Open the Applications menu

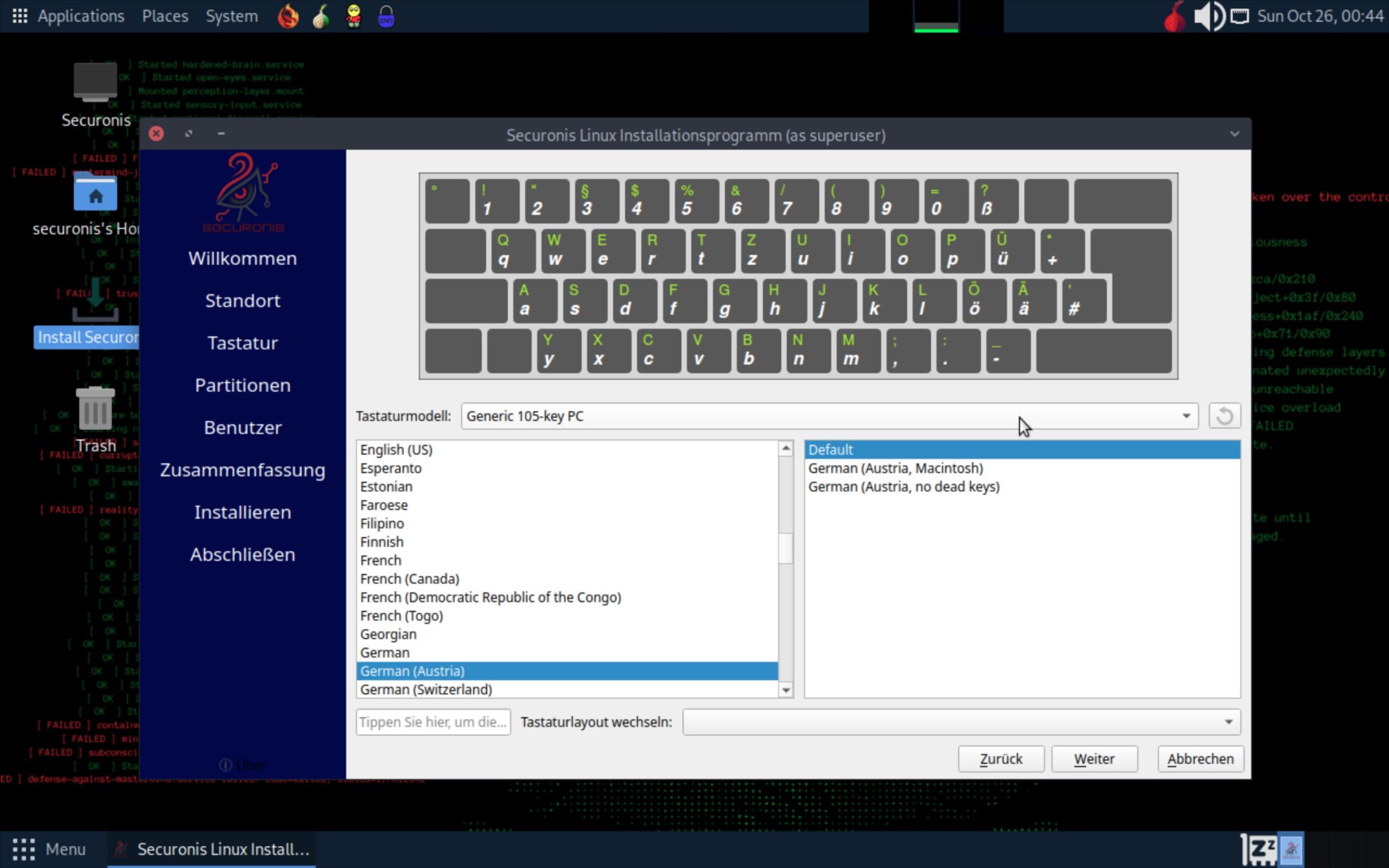(80, 16)
